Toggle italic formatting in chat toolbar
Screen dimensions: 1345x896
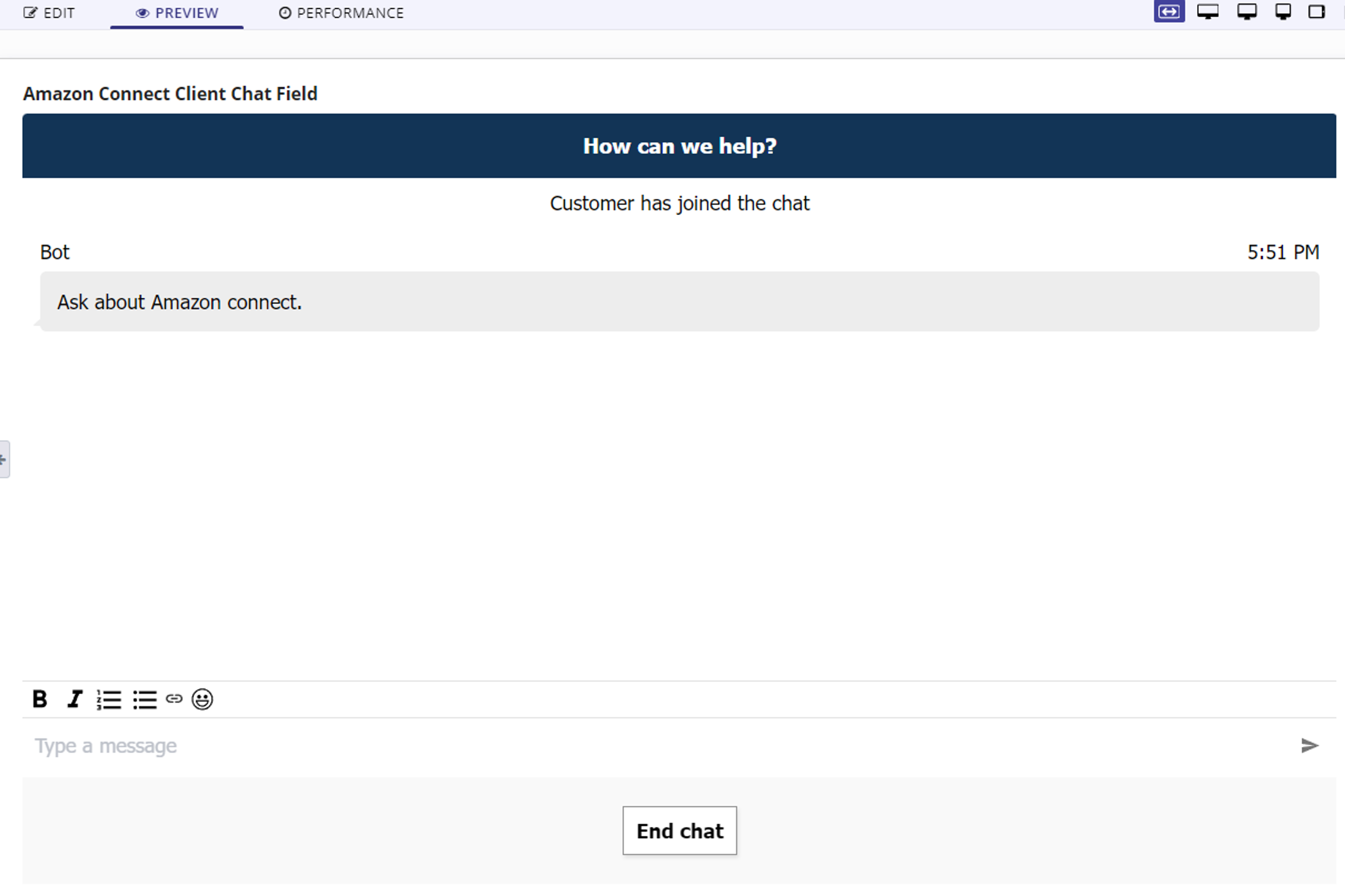point(74,699)
